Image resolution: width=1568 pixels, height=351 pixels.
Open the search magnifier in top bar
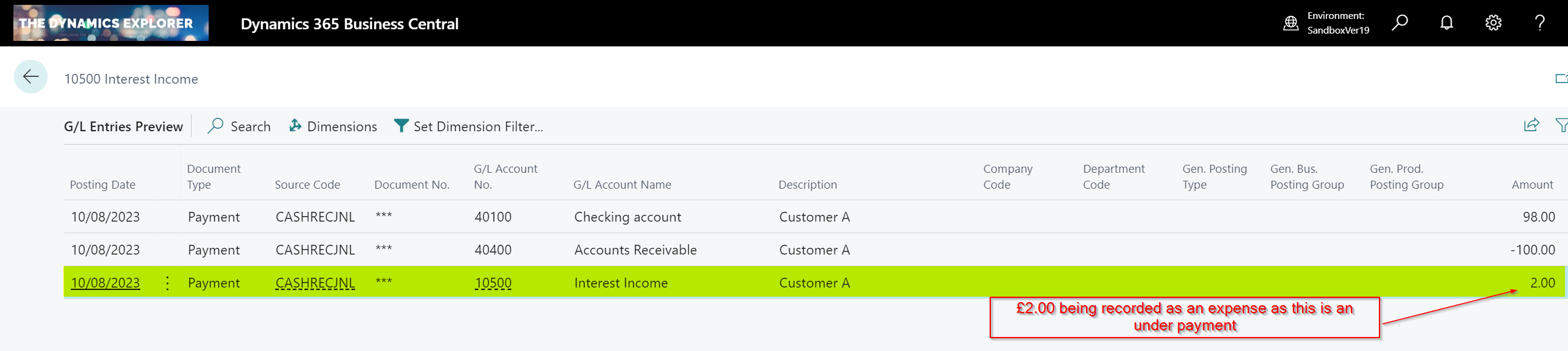click(1400, 23)
